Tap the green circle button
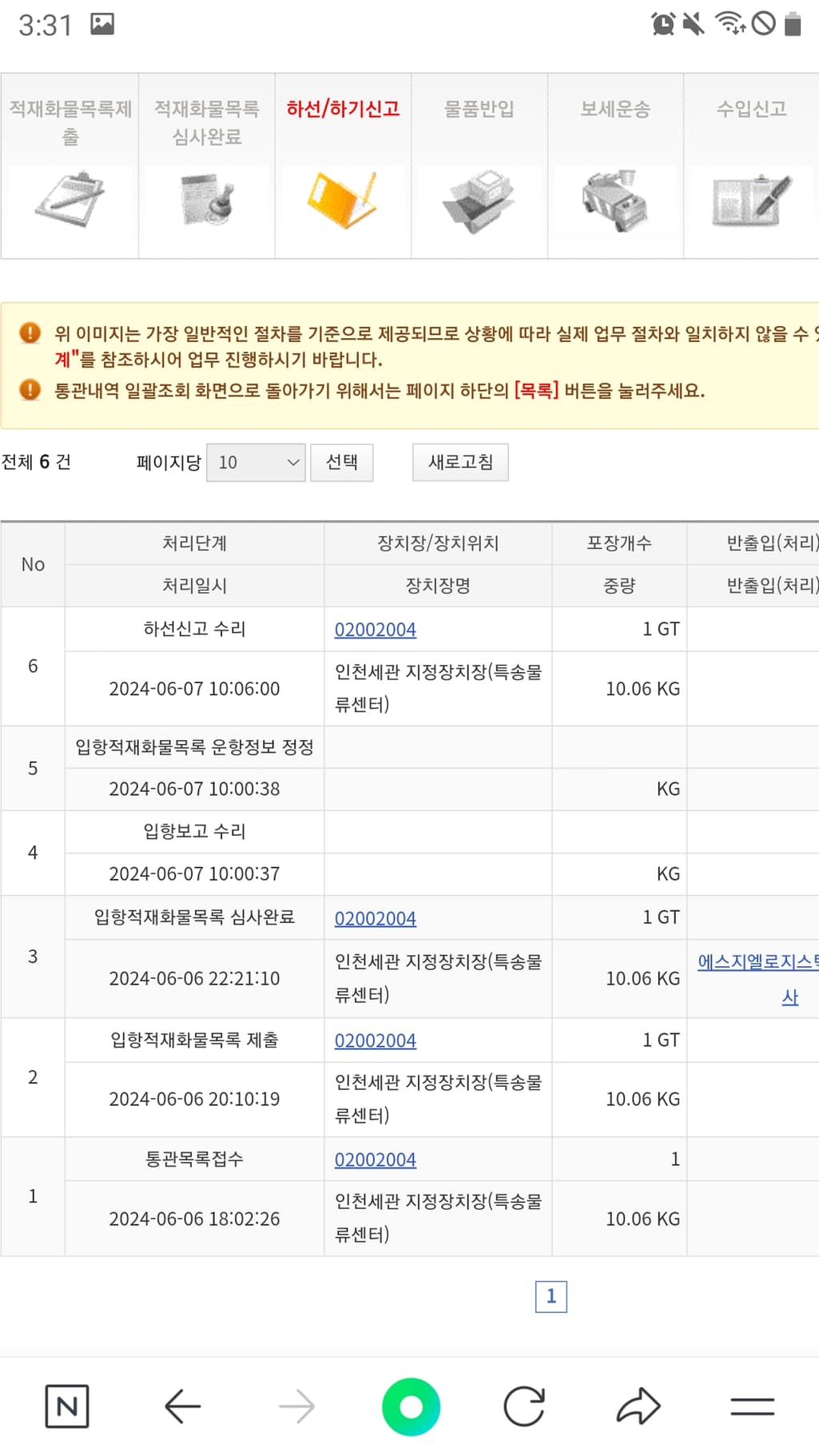This screenshot has width=819, height=1456. coord(411,1406)
